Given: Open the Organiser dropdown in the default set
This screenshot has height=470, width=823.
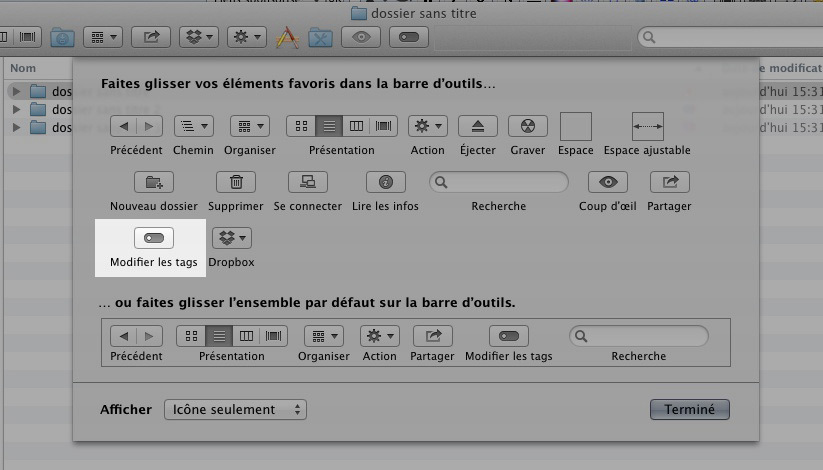Looking at the screenshot, I should click(x=324, y=336).
